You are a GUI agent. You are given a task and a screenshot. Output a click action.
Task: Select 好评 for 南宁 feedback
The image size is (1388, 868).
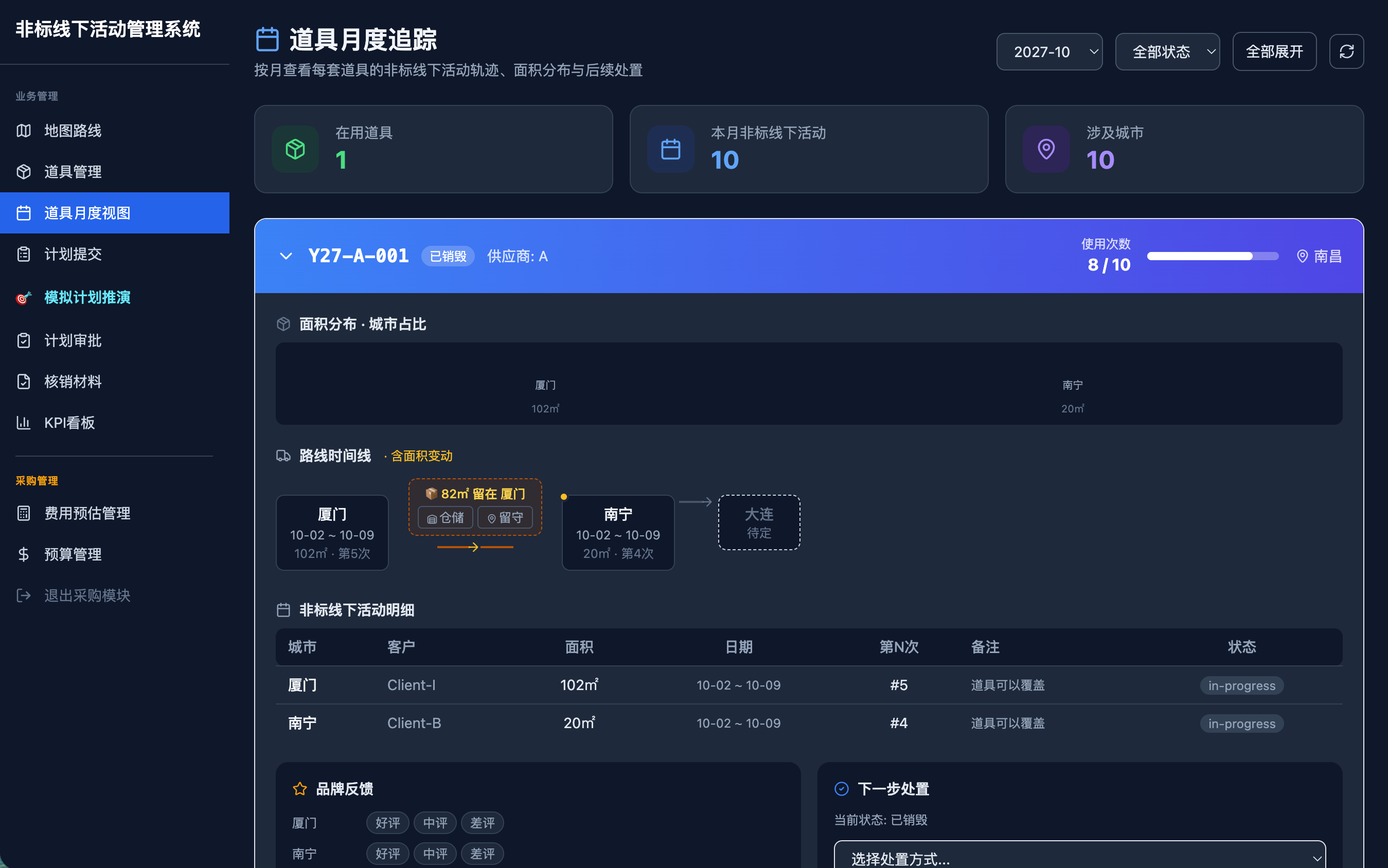coord(387,854)
